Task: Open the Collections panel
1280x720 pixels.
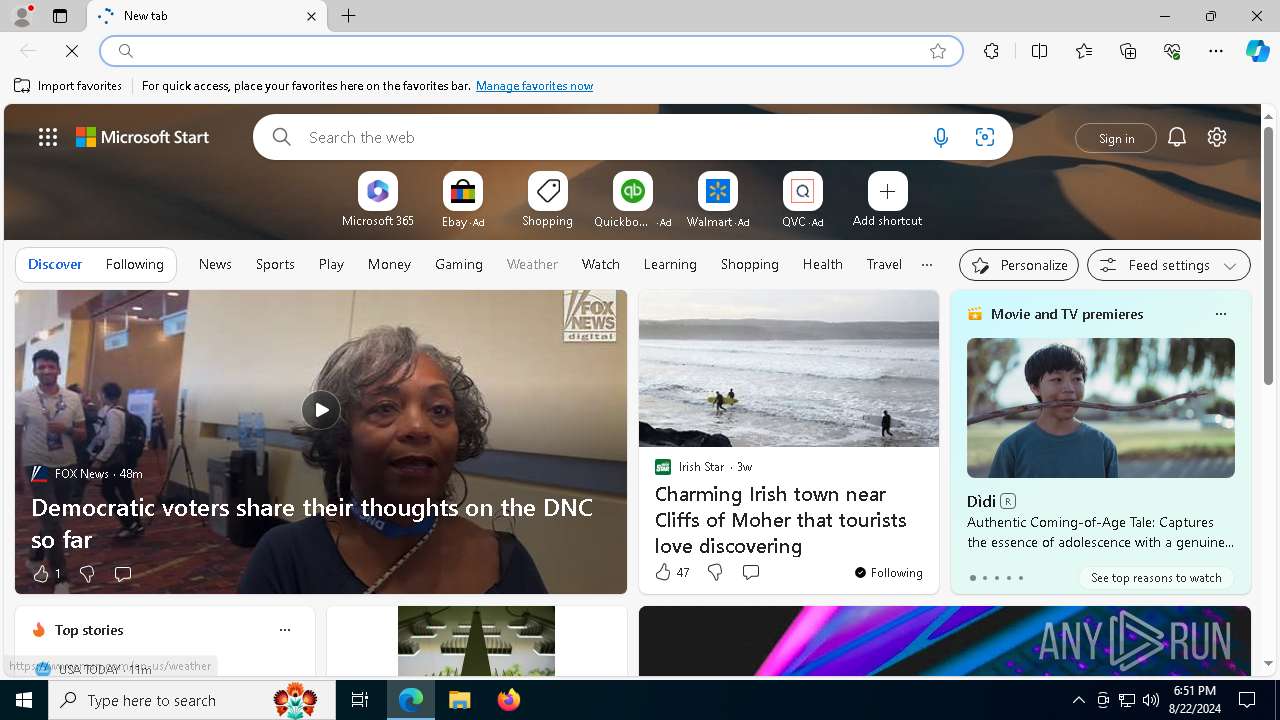Action: 1128,51
